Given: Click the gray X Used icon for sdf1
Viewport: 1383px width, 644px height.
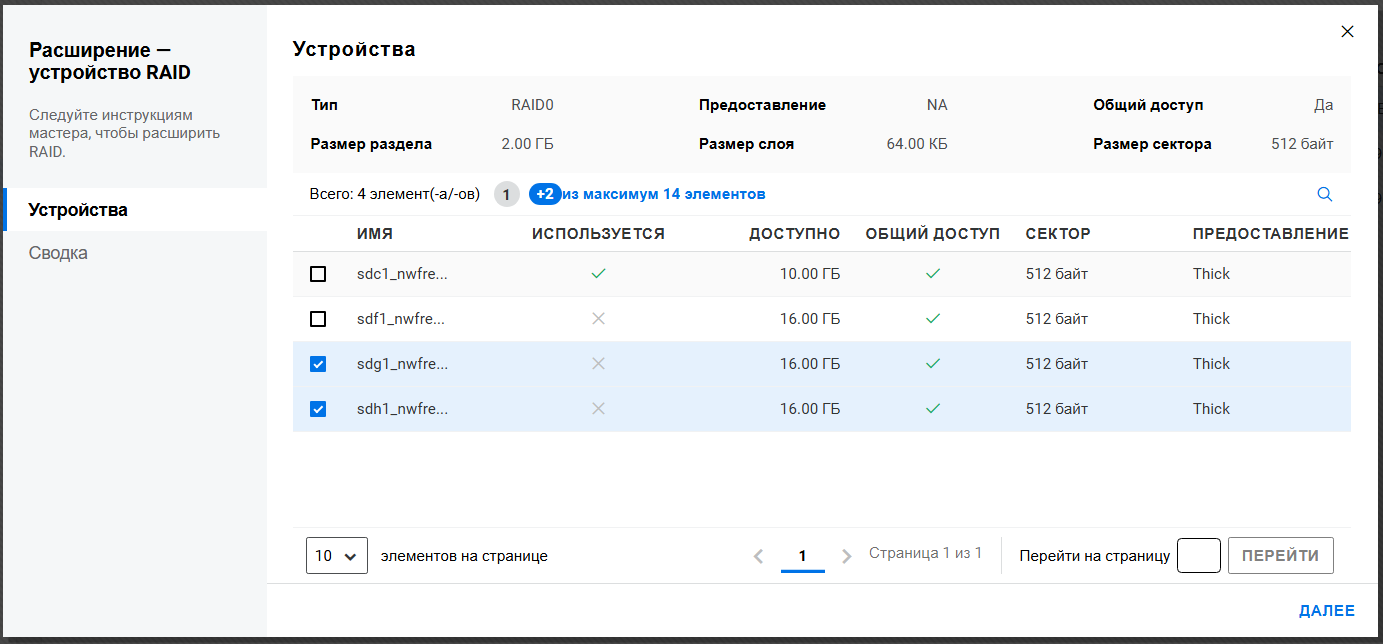Looking at the screenshot, I should click(598, 319).
